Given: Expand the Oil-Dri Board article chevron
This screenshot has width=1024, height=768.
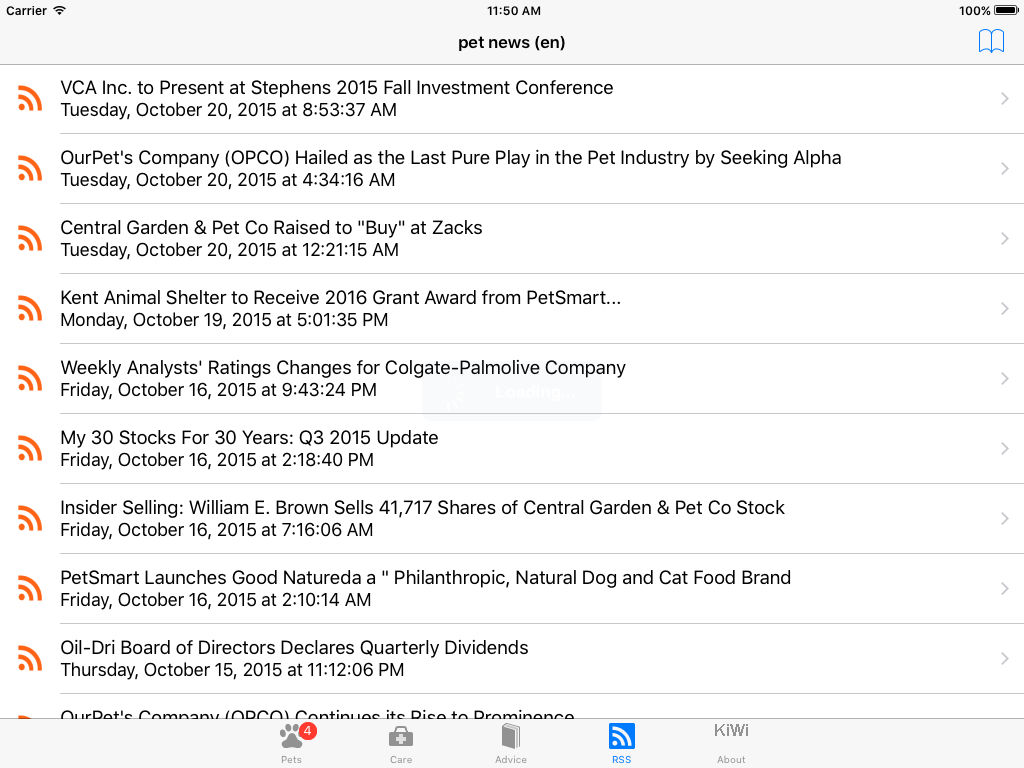Looking at the screenshot, I should click(1004, 658).
